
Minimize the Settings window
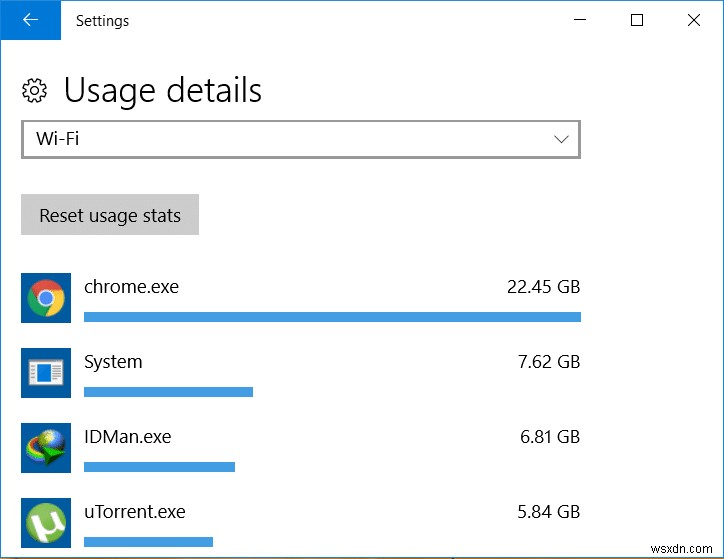pos(580,20)
